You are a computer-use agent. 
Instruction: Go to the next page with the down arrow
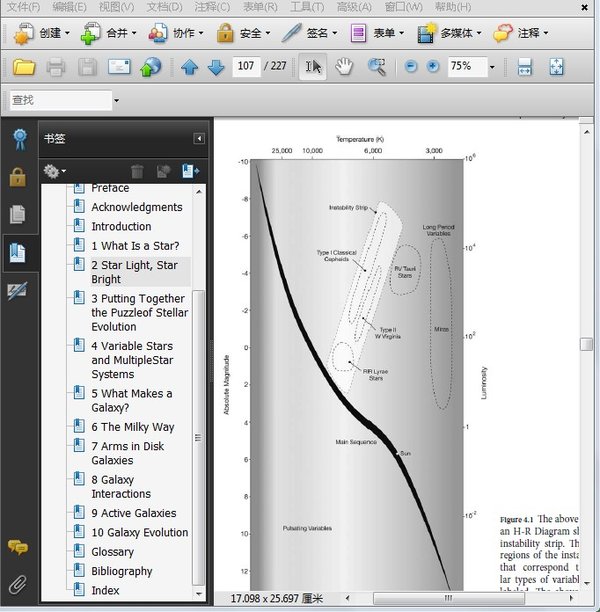click(215, 68)
